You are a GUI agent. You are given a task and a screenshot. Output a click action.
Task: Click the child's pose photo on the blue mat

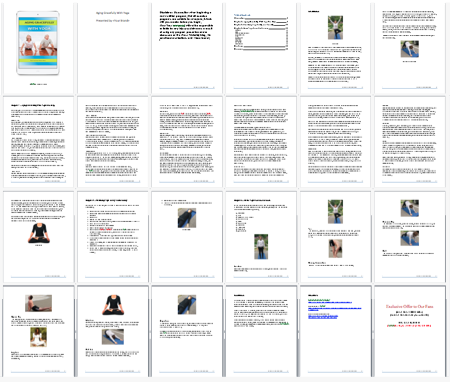(113, 337)
